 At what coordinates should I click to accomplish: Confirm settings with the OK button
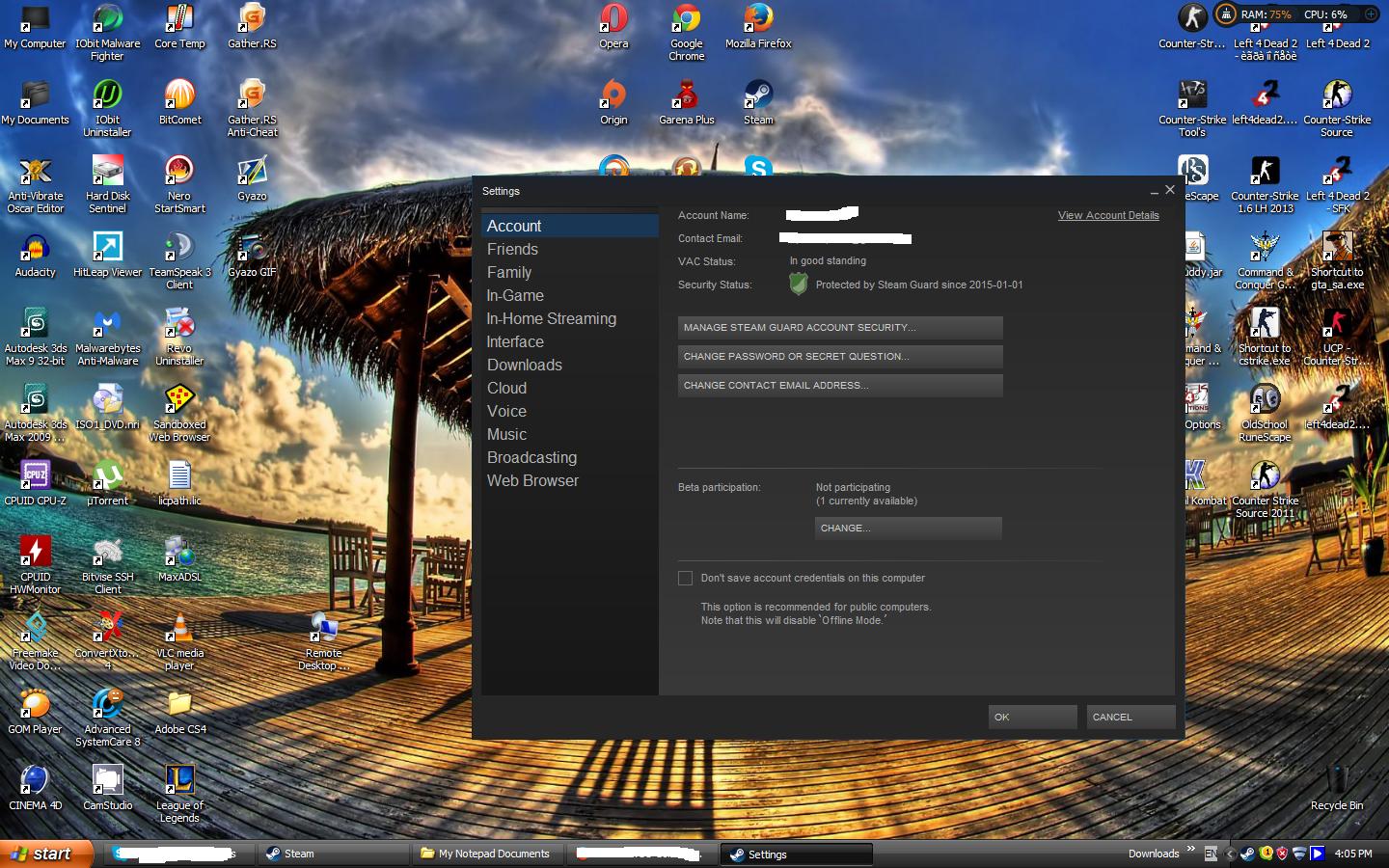[1032, 717]
